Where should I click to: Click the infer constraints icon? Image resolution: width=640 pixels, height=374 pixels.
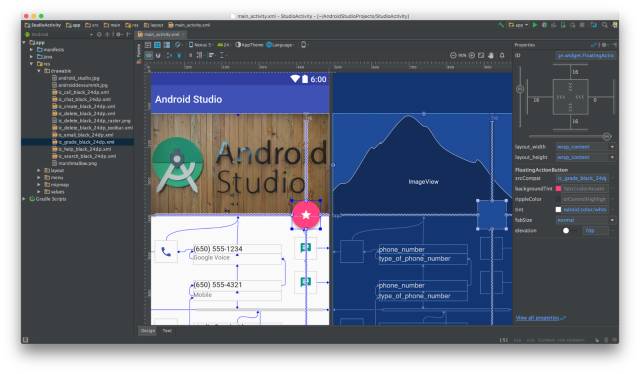[x=179, y=55]
